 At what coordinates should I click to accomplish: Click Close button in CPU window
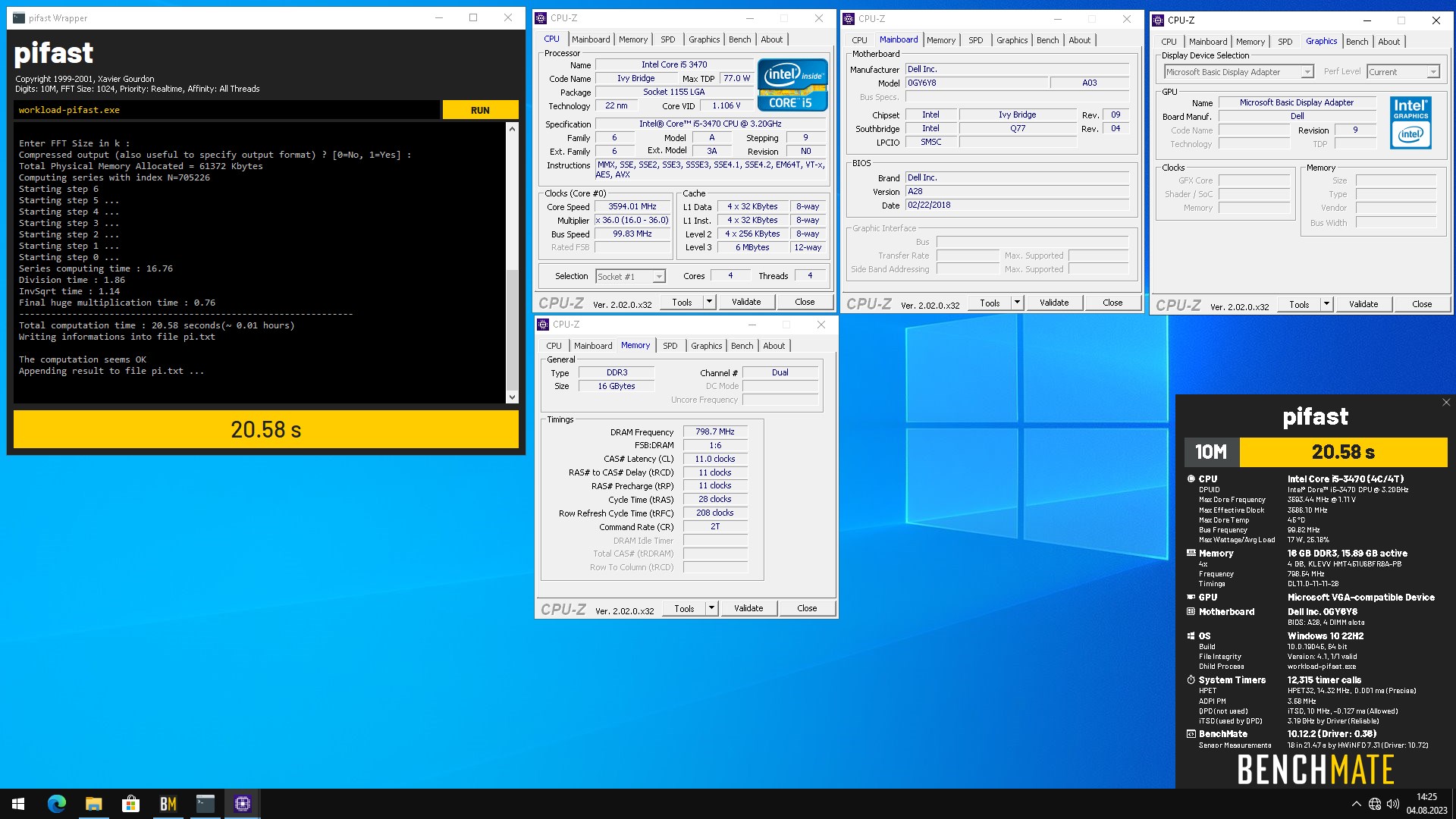(x=805, y=302)
